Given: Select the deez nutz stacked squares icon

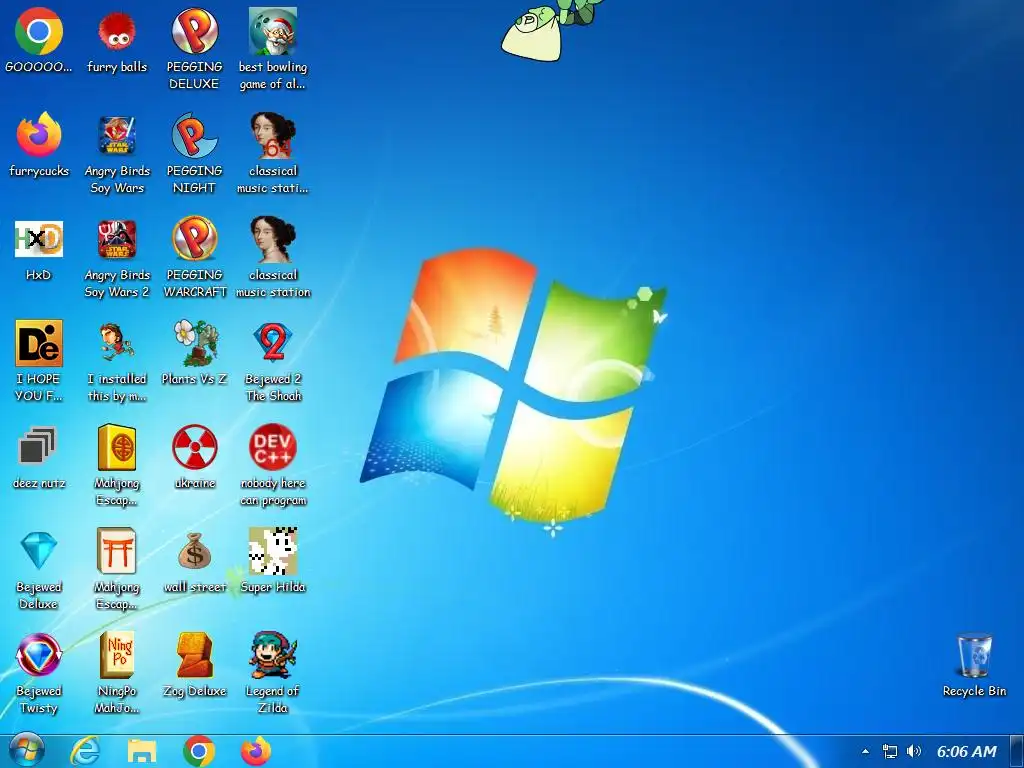Looking at the screenshot, I should click(39, 447).
